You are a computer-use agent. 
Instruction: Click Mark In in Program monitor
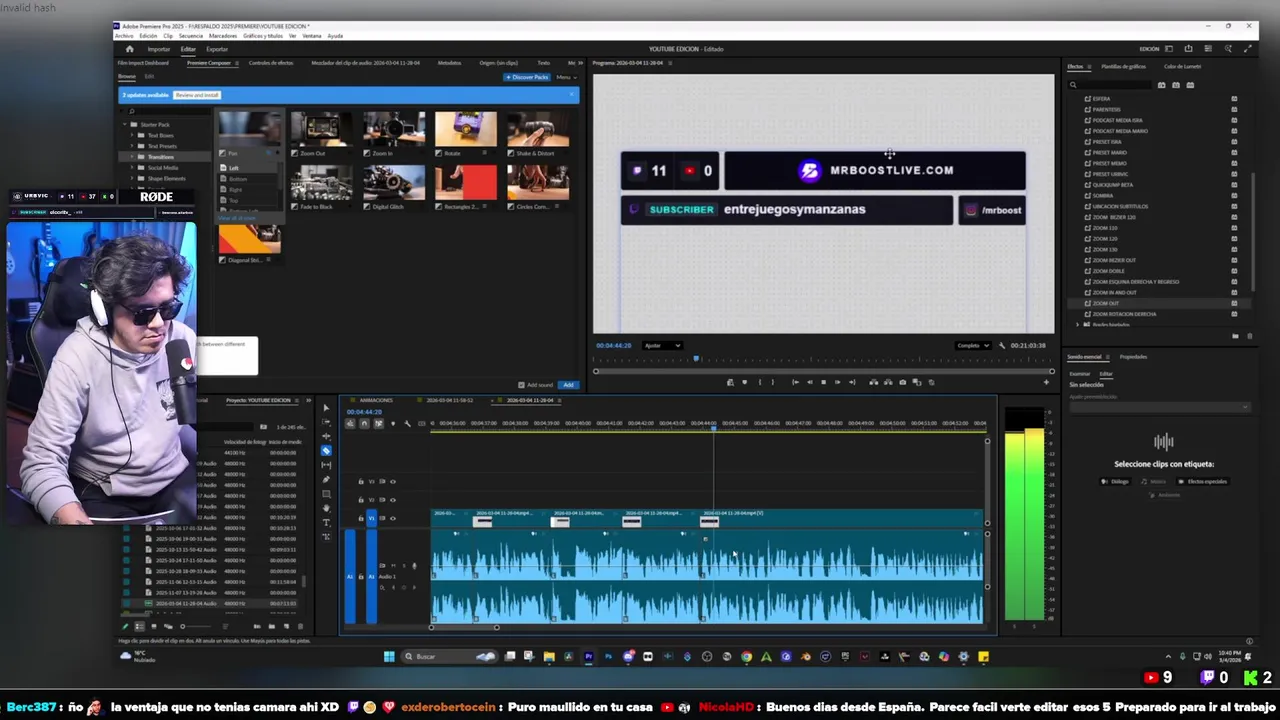click(x=760, y=382)
